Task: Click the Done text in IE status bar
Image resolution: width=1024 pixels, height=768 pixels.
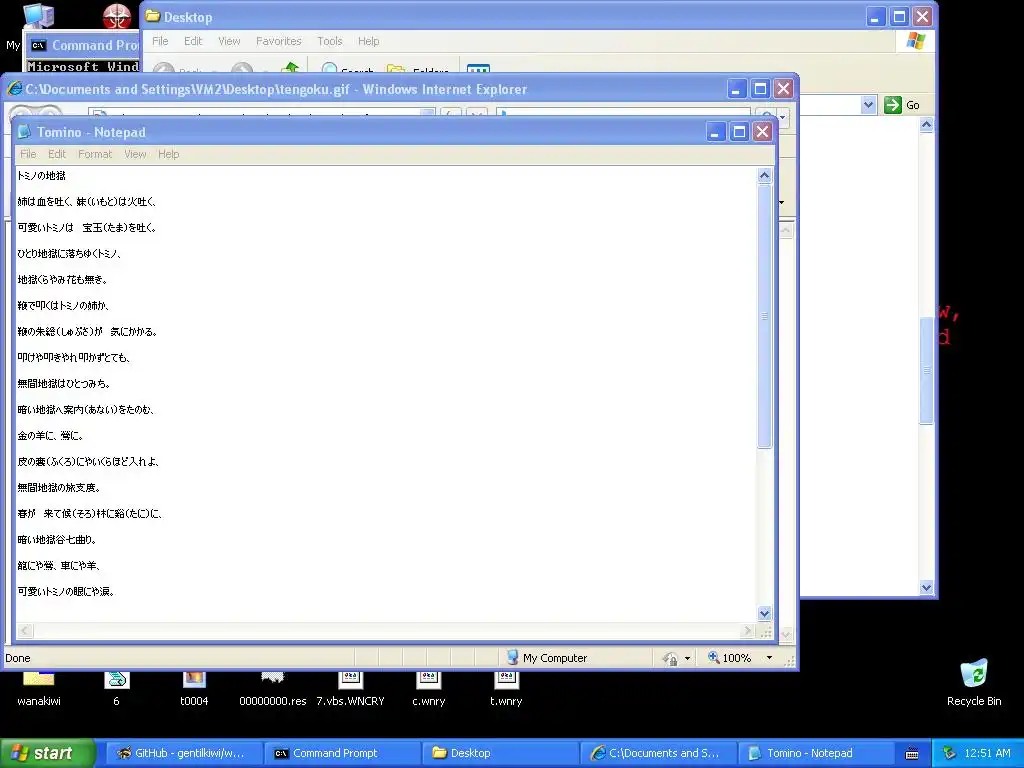Action: (x=18, y=658)
